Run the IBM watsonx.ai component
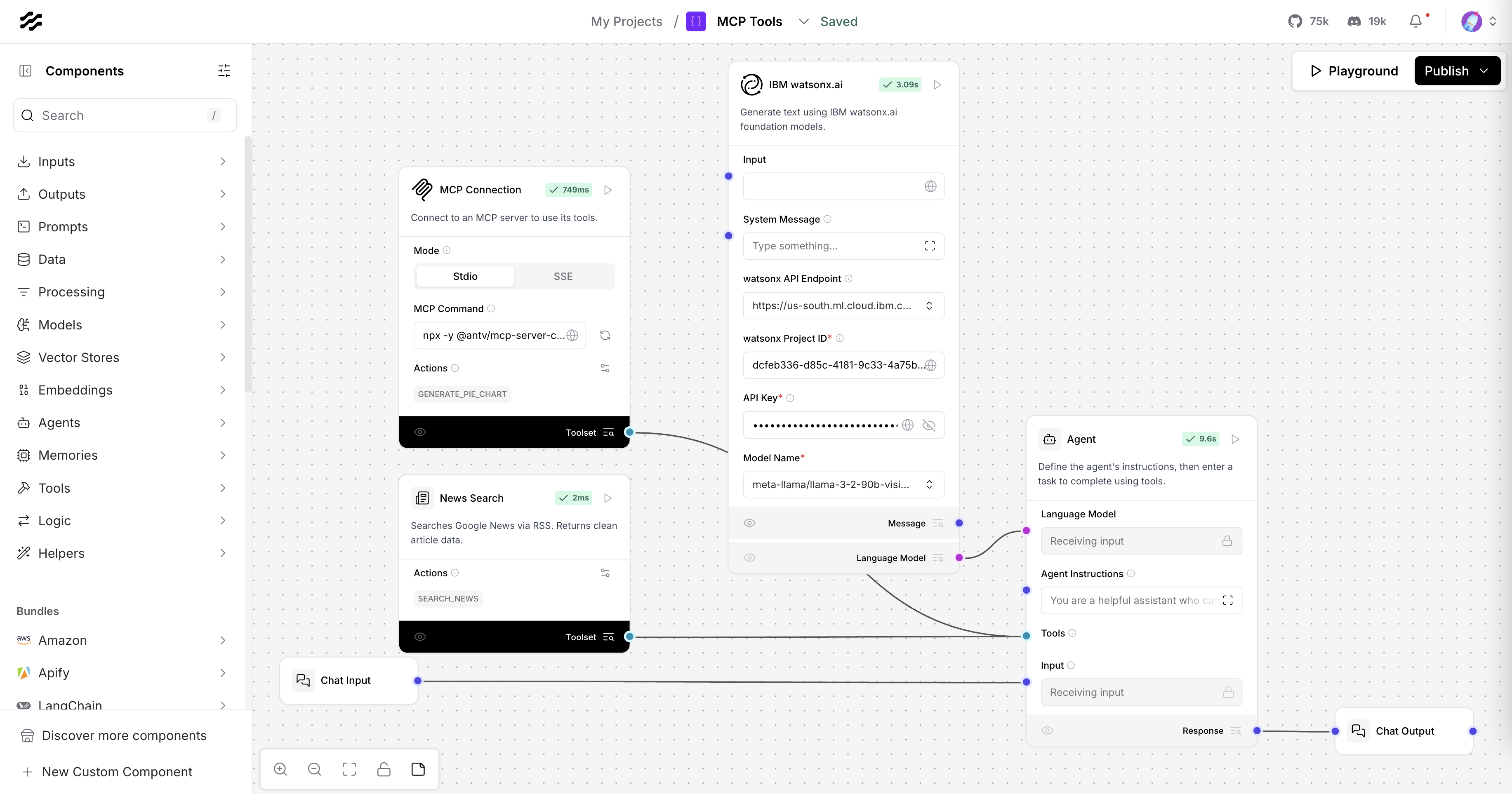 point(937,85)
